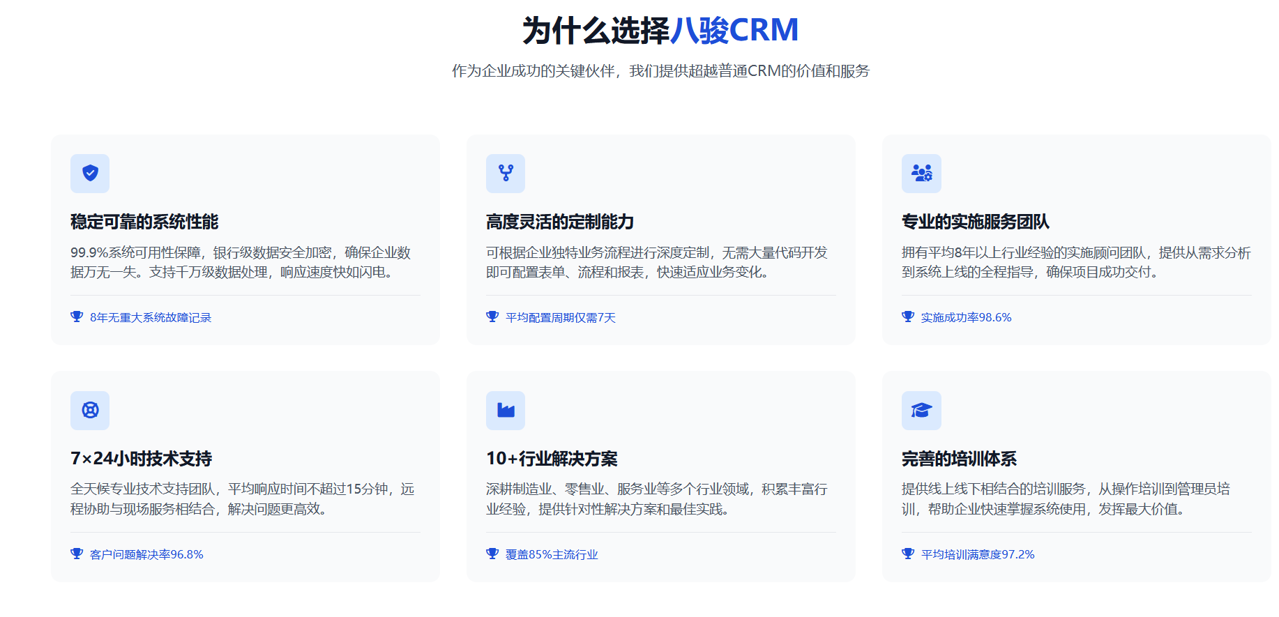Image resolution: width=1279 pixels, height=617 pixels.
Task: Click the 7×24小时技术支持 heading
Action: (x=141, y=459)
